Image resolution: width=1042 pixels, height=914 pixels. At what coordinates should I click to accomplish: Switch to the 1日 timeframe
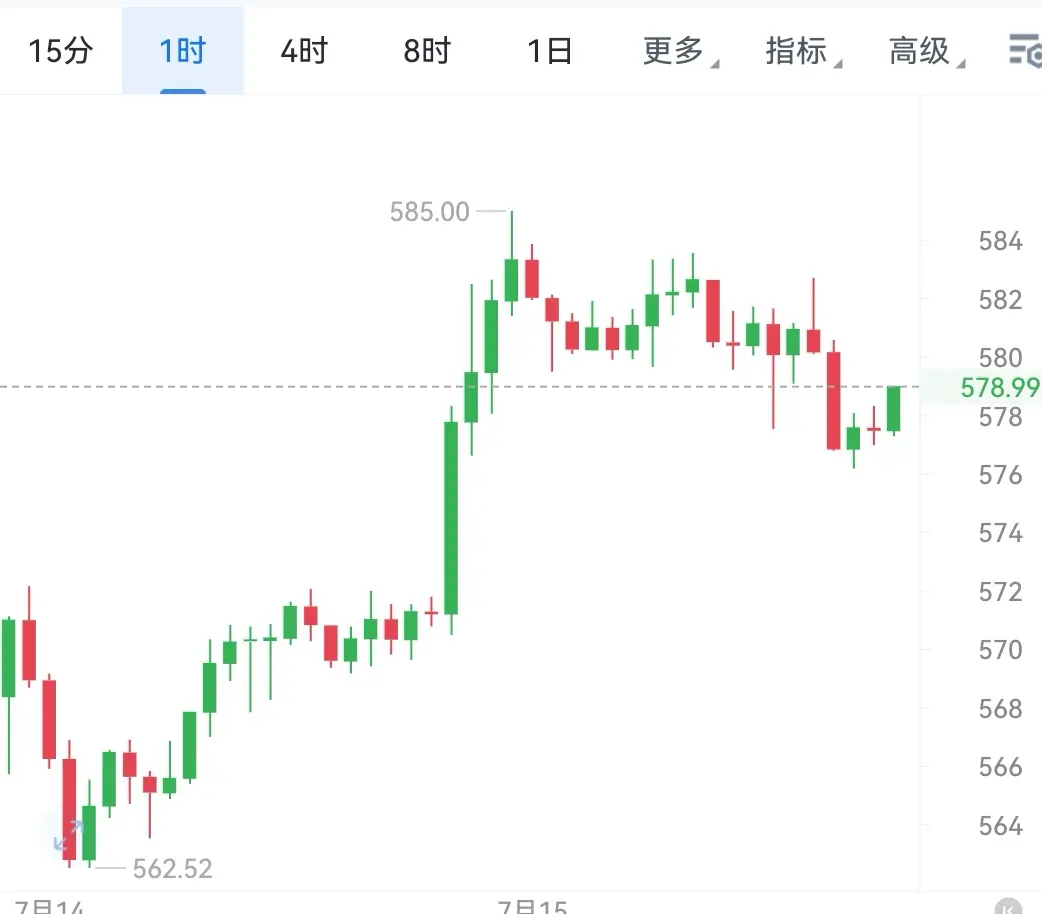tap(550, 51)
